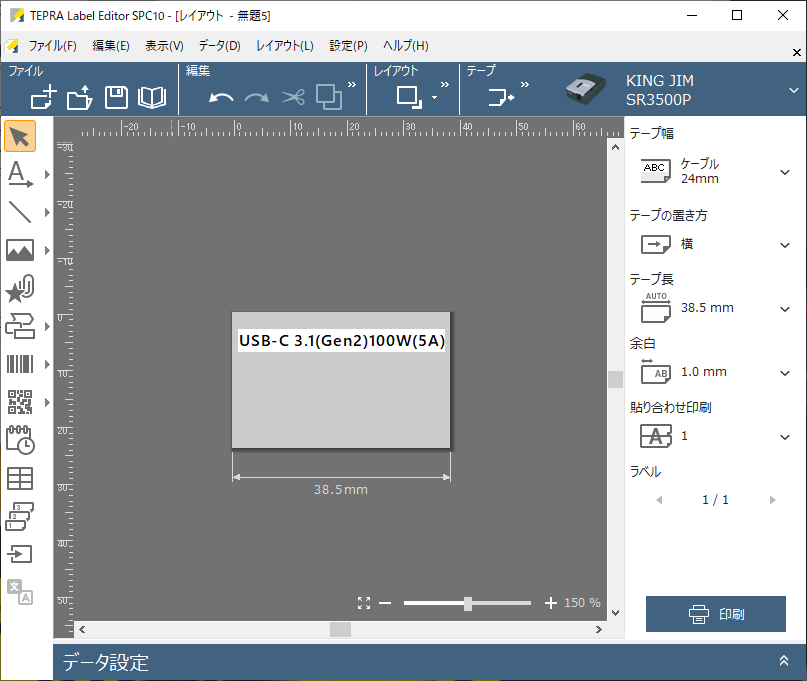Click the zoom slider handle
807x681 pixels.
(x=468, y=603)
